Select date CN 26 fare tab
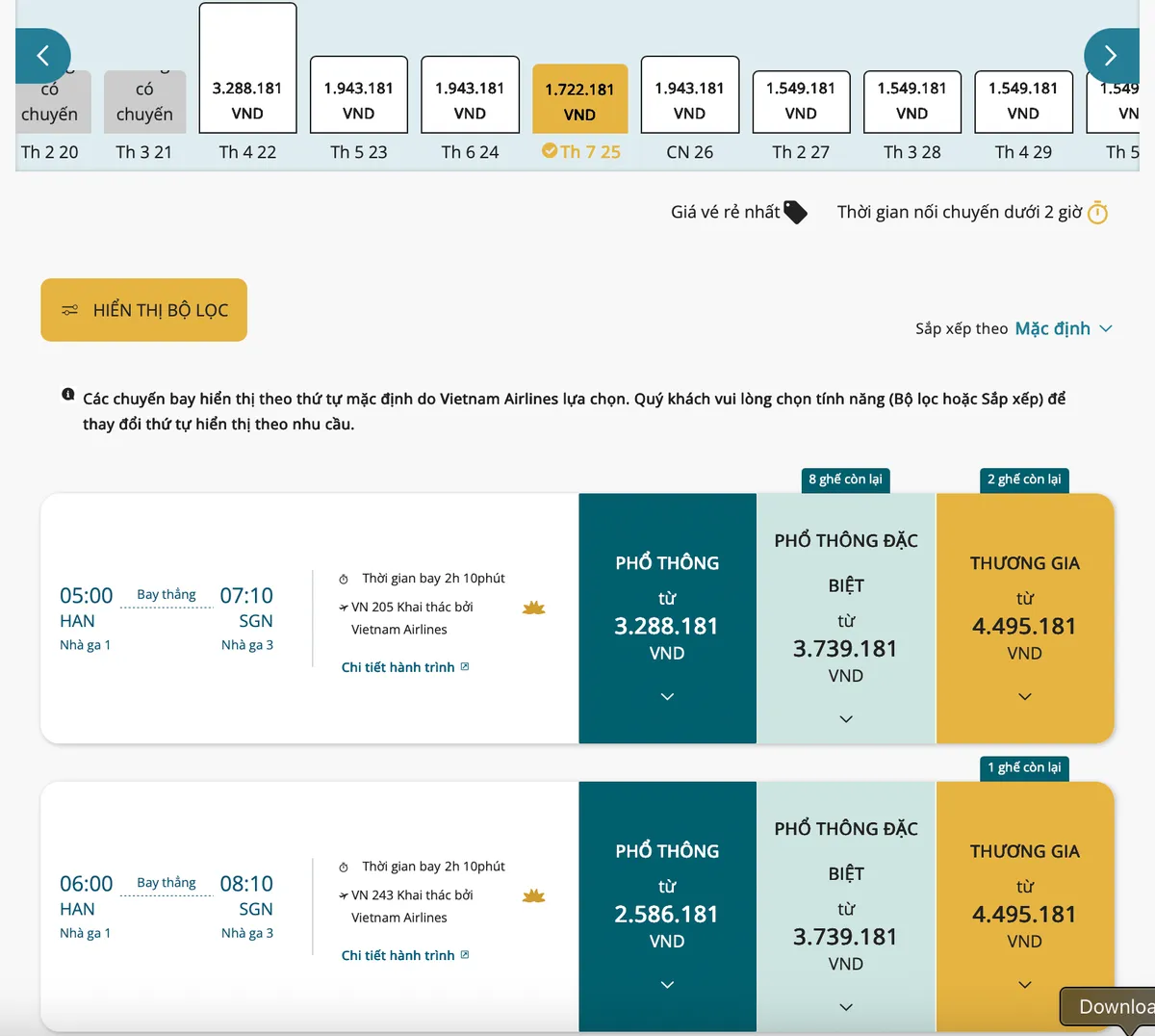The height and width of the screenshot is (1036, 1155). tap(690, 94)
